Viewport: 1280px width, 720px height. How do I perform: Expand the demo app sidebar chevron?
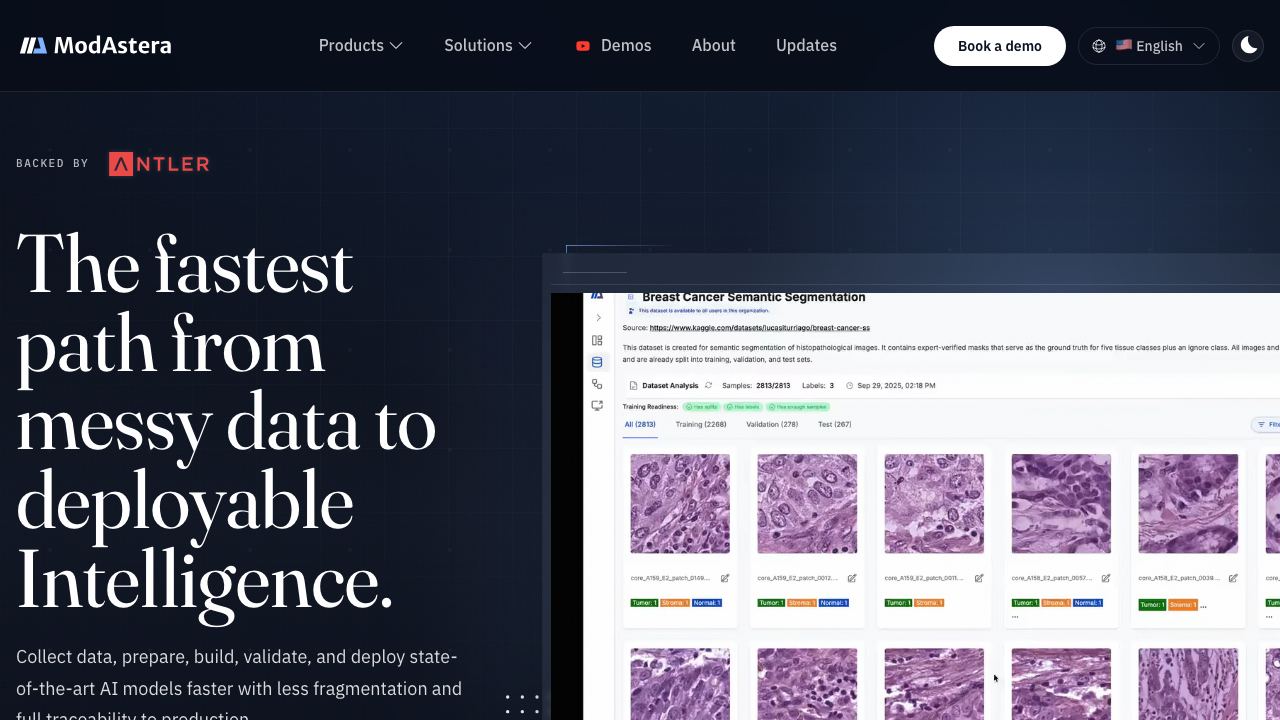coord(598,318)
